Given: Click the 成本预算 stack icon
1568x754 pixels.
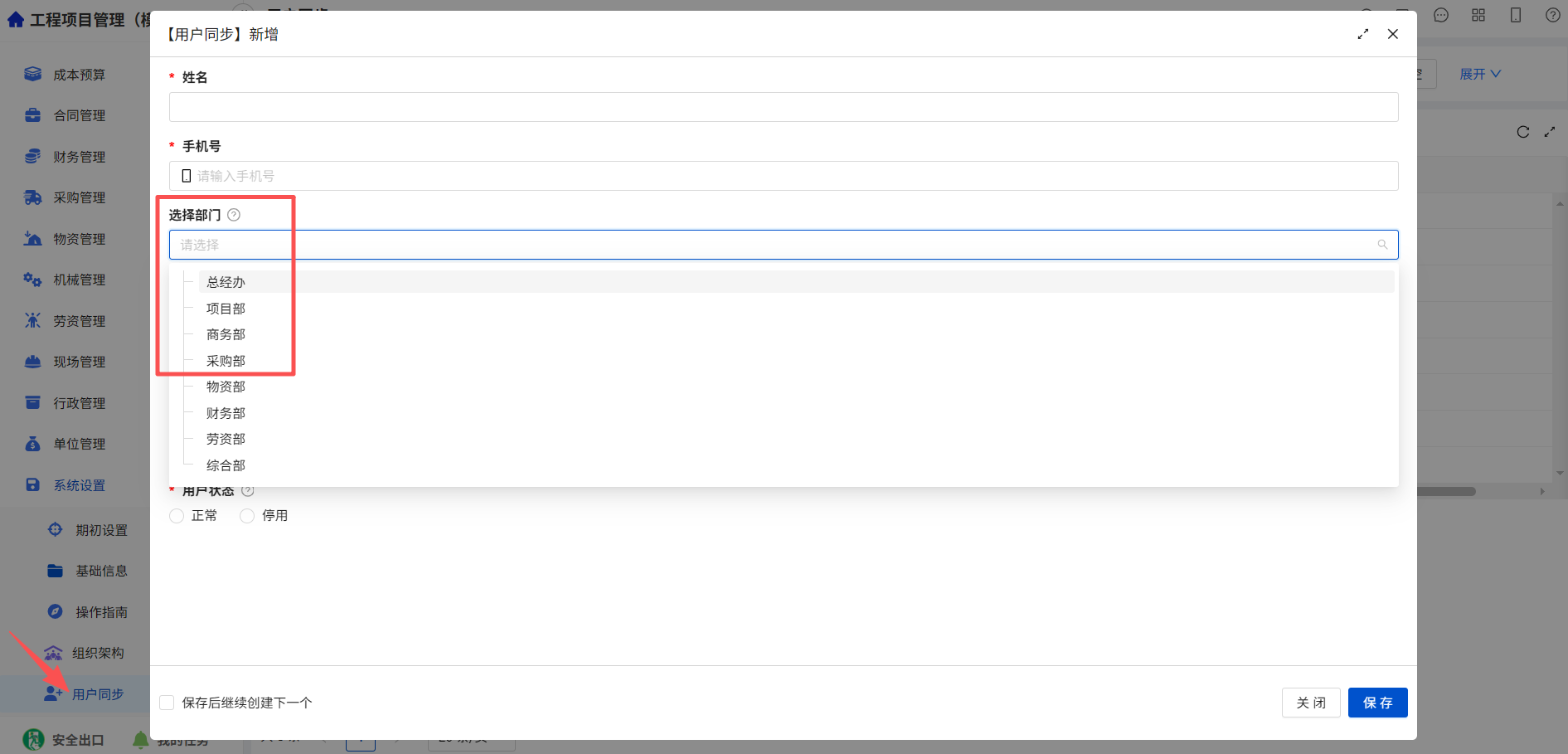Looking at the screenshot, I should 32,74.
